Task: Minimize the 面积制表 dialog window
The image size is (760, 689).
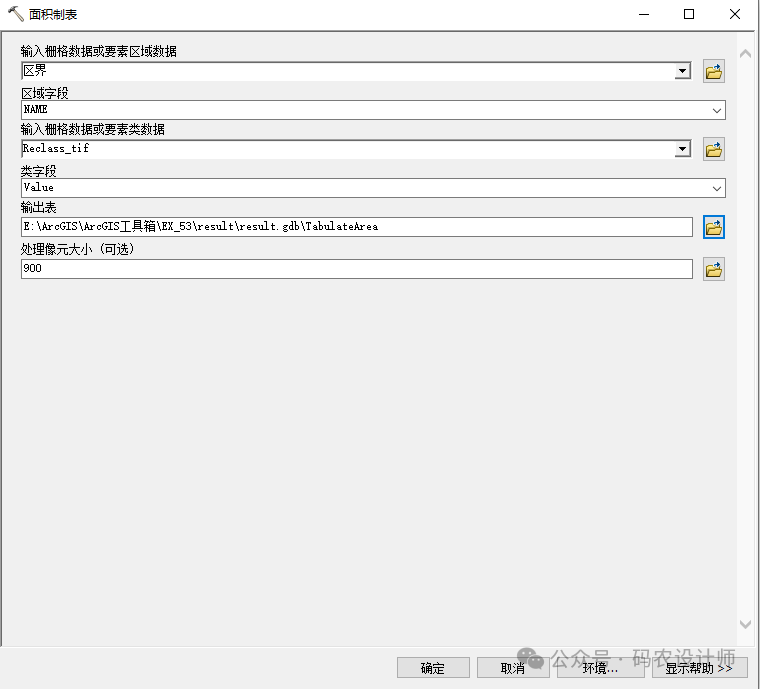Action: tap(641, 14)
